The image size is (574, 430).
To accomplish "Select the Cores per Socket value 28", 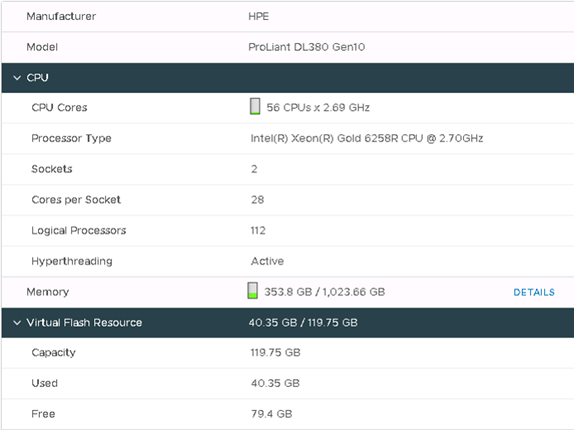I will click(257, 199).
